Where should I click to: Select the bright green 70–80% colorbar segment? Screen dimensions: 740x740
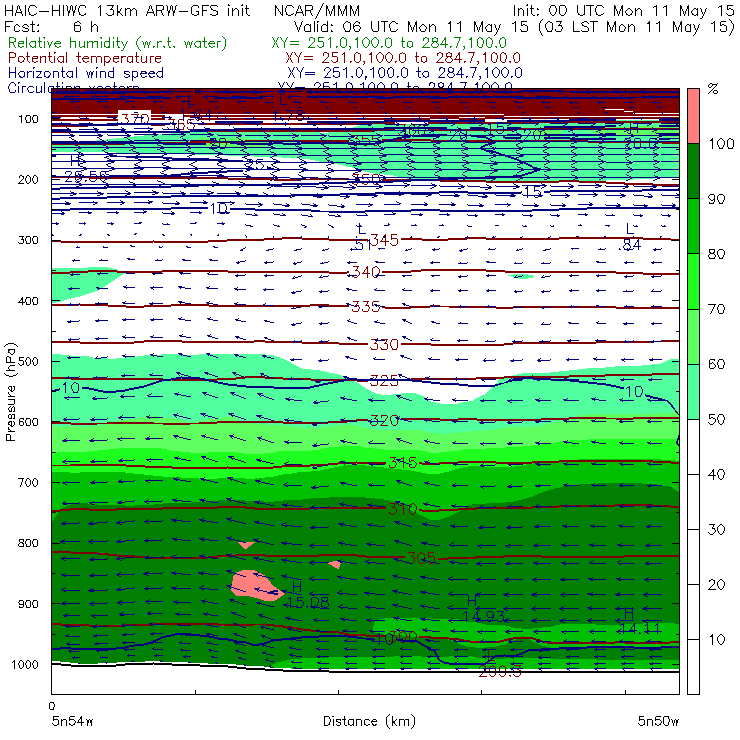pos(693,281)
